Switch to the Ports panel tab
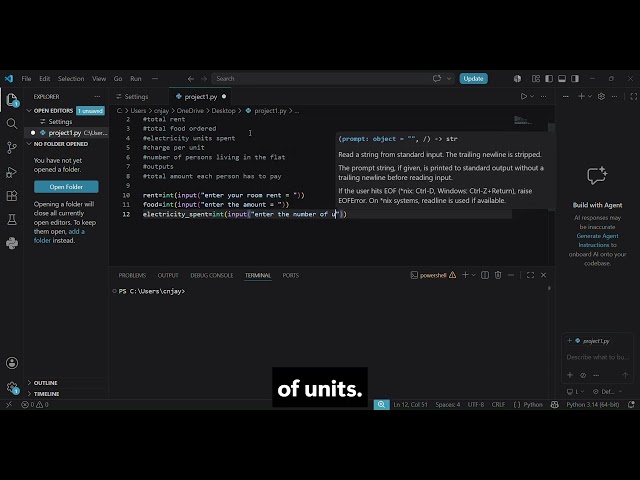Screen dimensions: 640x480 point(291,276)
